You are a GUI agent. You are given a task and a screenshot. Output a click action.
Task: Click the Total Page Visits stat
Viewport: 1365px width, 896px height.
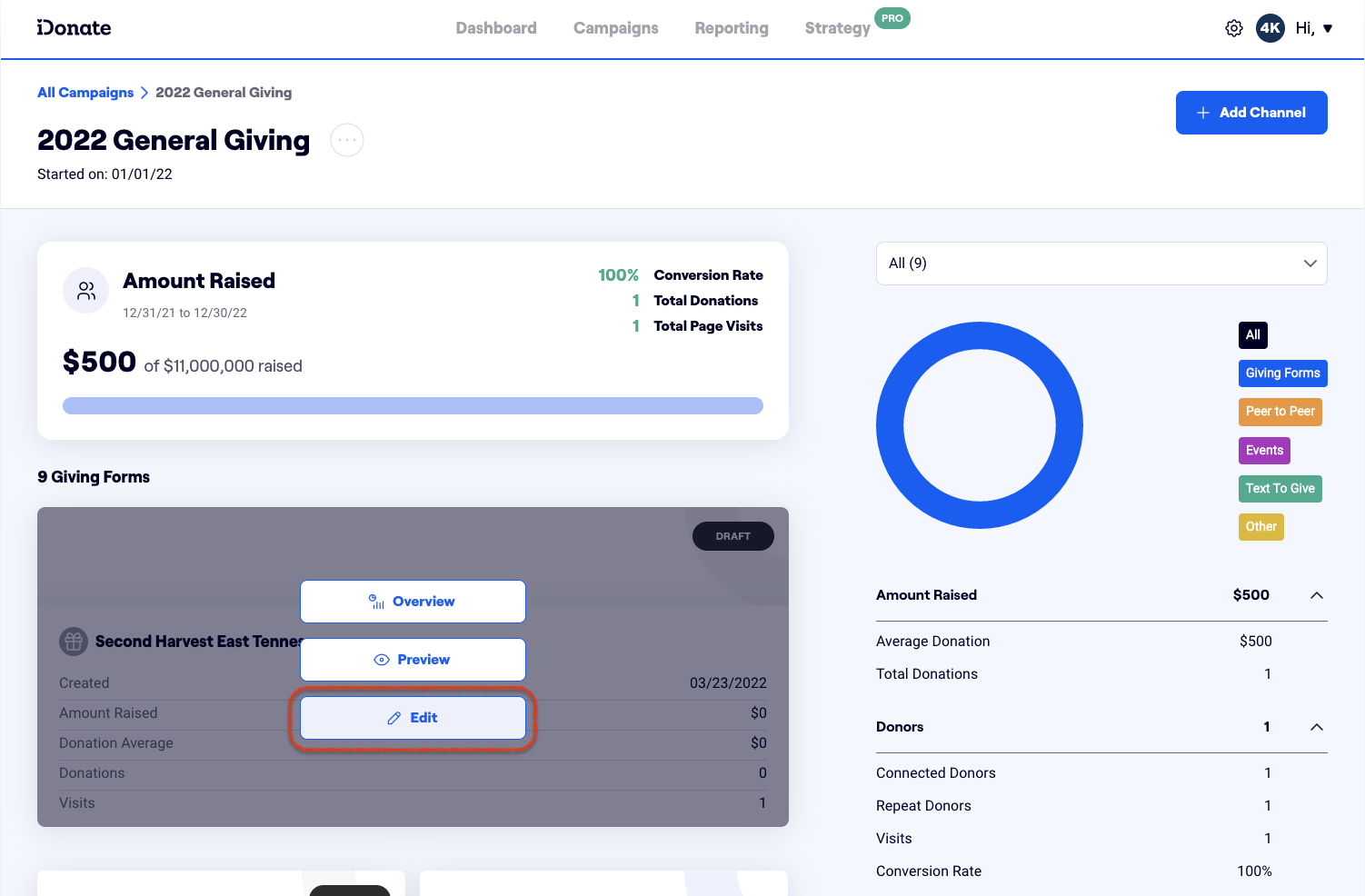[697, 326]
